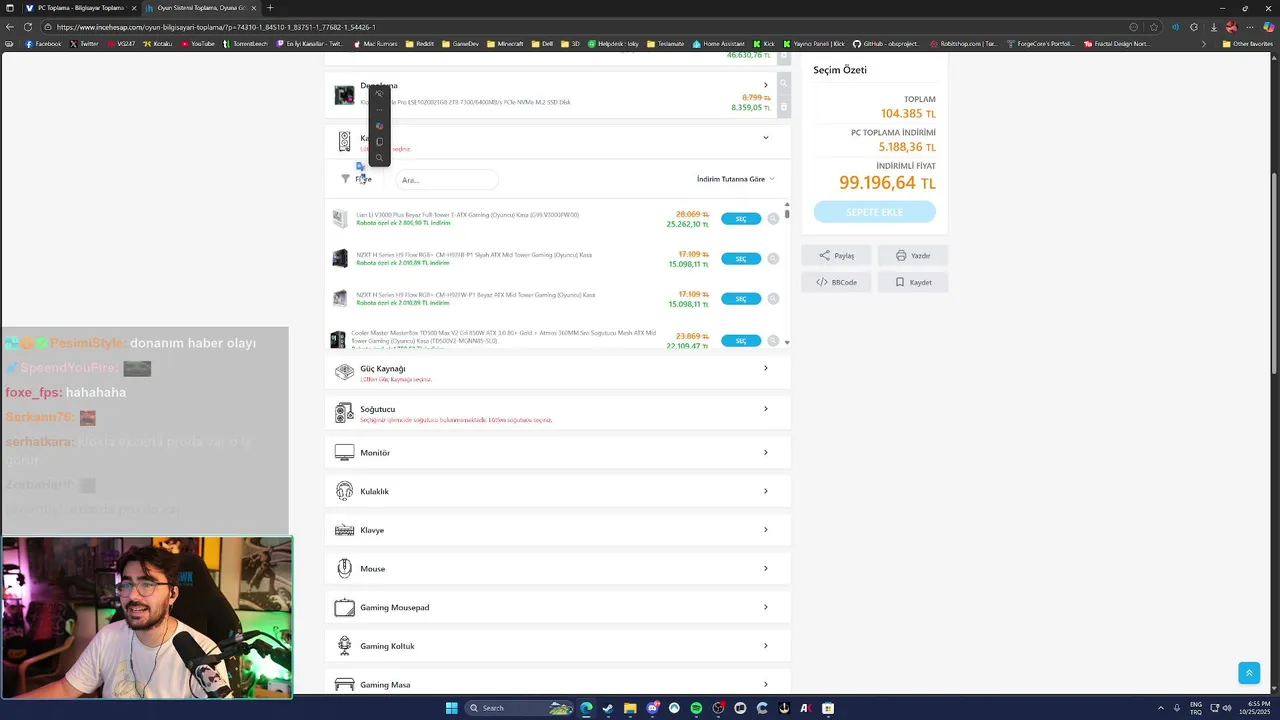Open the İndirim Tutarına Göre sort dropdown
The image size is (1280, 720).
click(x=736, y=179)
